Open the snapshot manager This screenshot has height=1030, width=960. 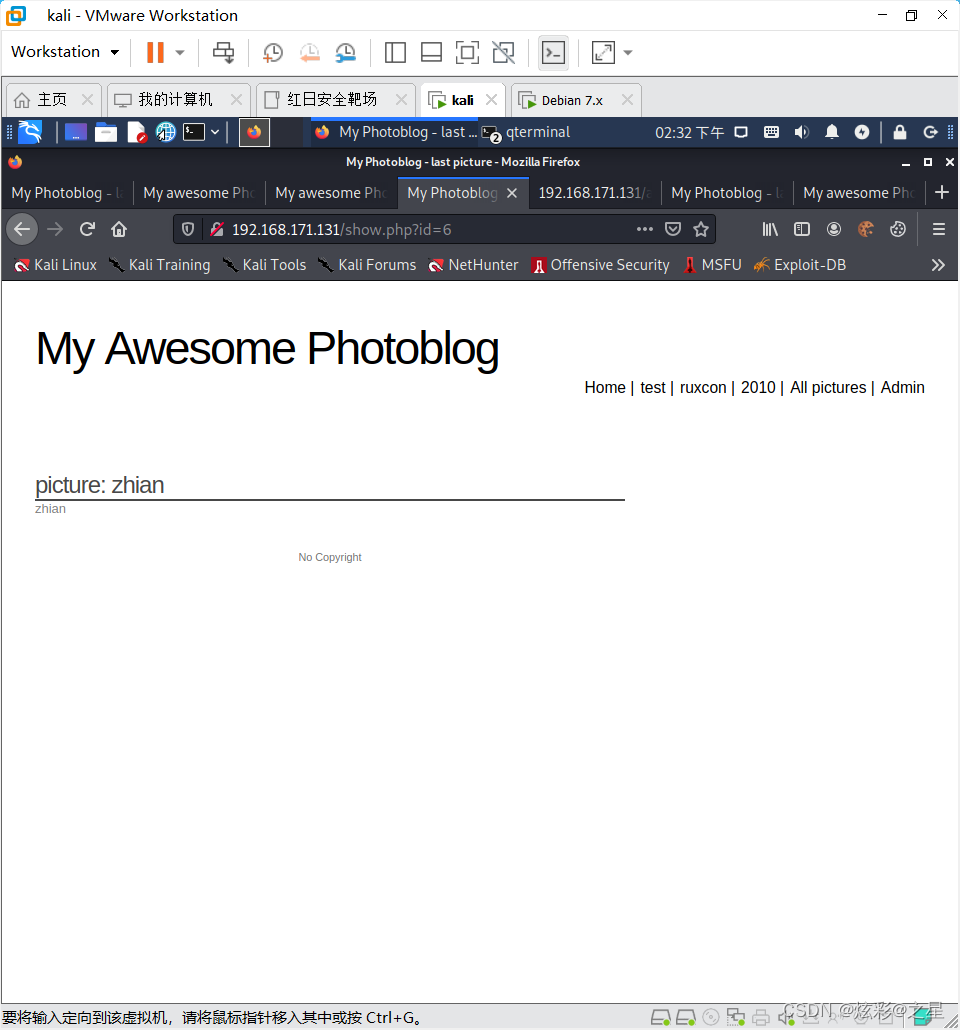346,53
